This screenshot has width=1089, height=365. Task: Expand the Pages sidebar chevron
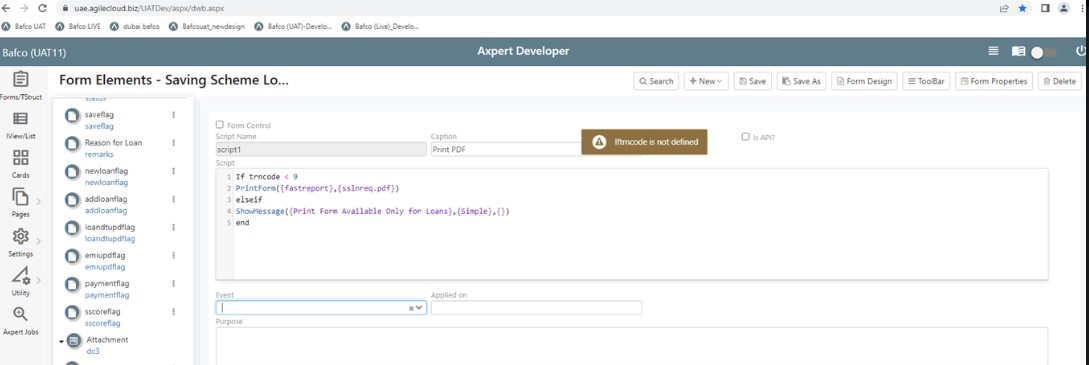tap(38, 201)
